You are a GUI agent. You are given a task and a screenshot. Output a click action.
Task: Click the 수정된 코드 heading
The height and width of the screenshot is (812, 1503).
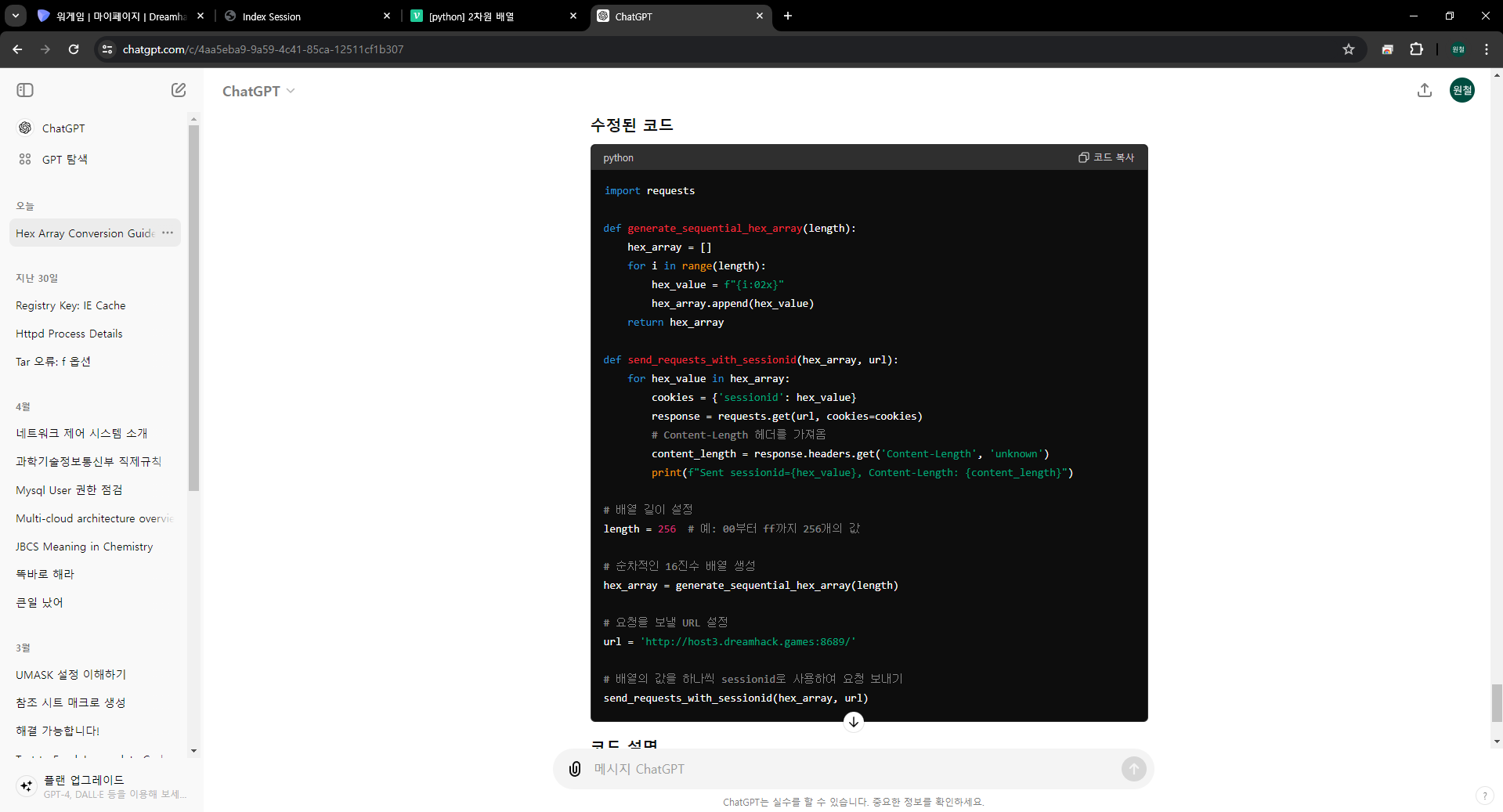tap(631, 125)
